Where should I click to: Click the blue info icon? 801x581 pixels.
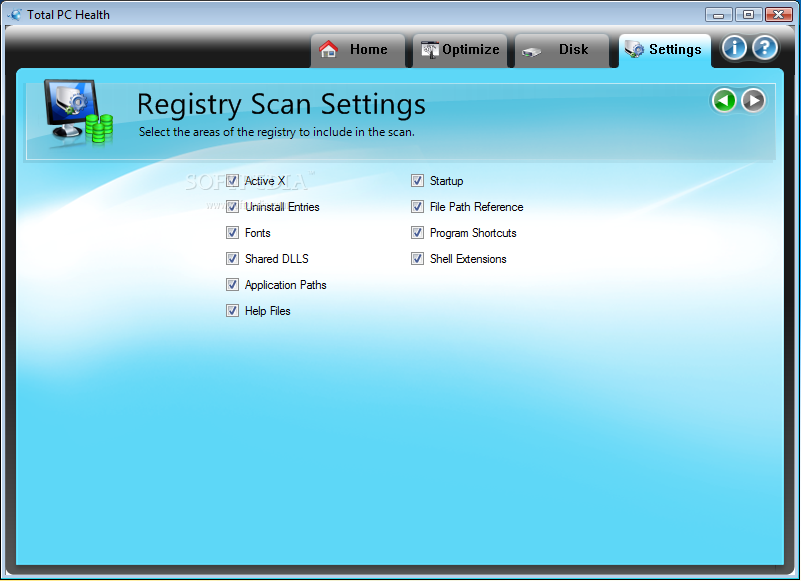coord(734,48)
